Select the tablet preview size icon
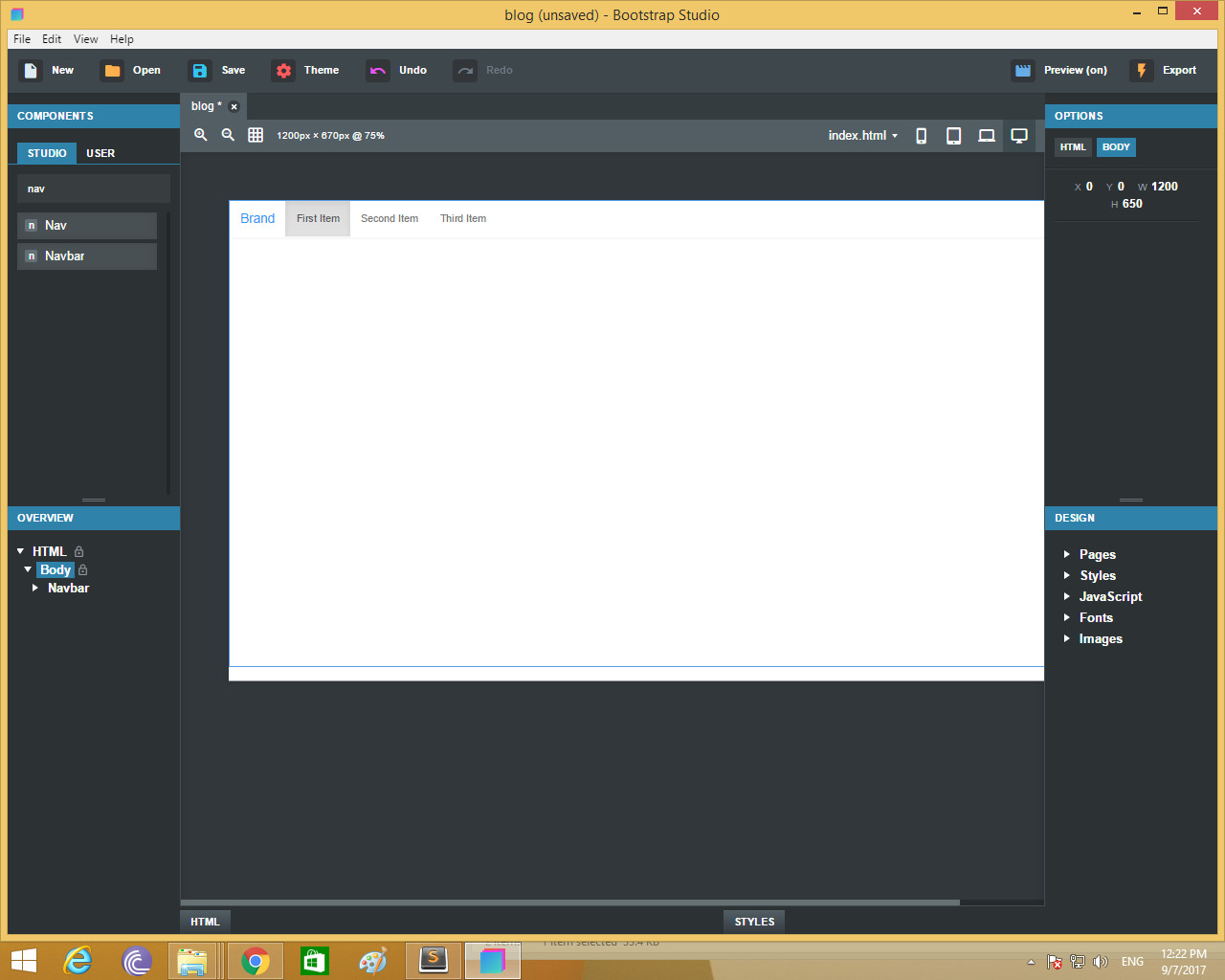This screenshot has width=1225, height=980. 953,135
